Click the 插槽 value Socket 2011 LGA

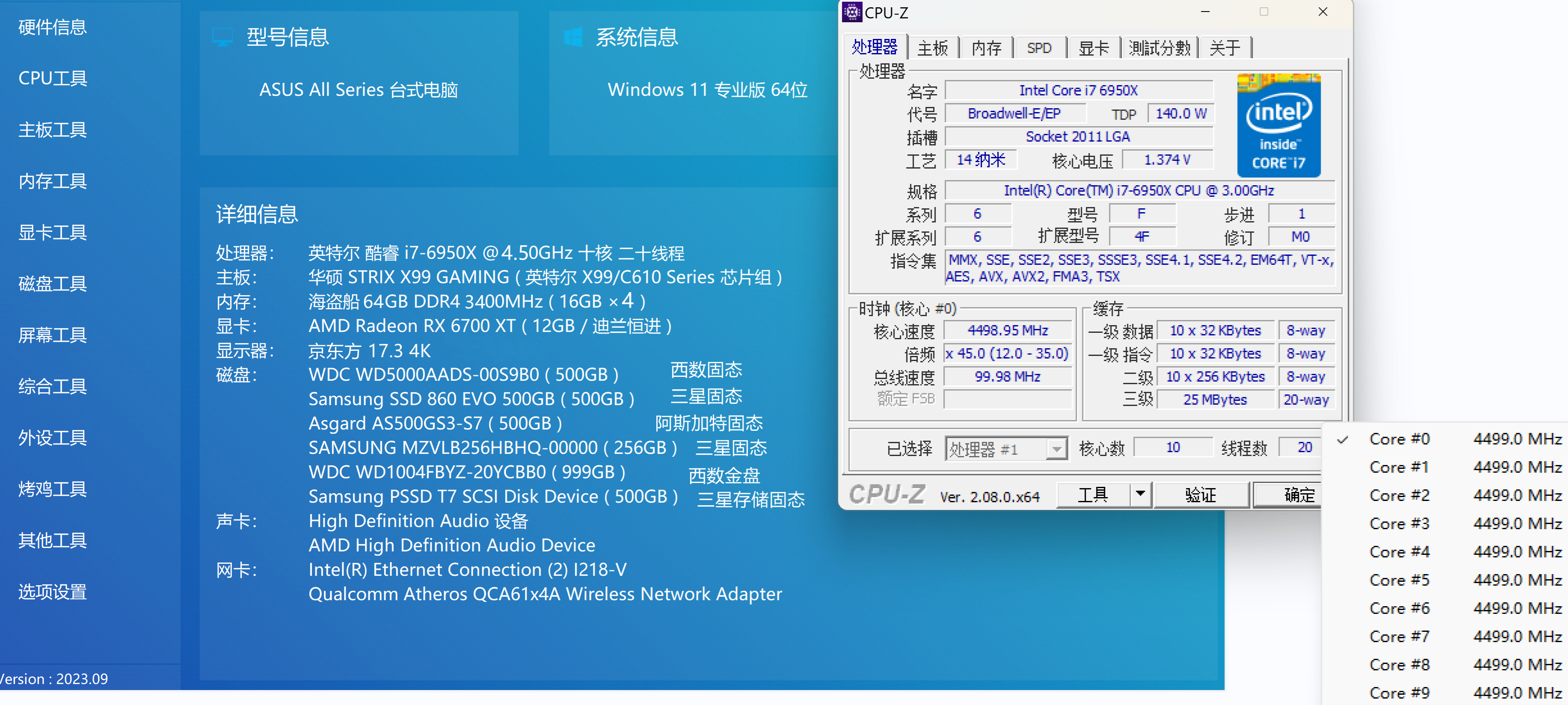pyautogui.click(x=1079, y=136)
